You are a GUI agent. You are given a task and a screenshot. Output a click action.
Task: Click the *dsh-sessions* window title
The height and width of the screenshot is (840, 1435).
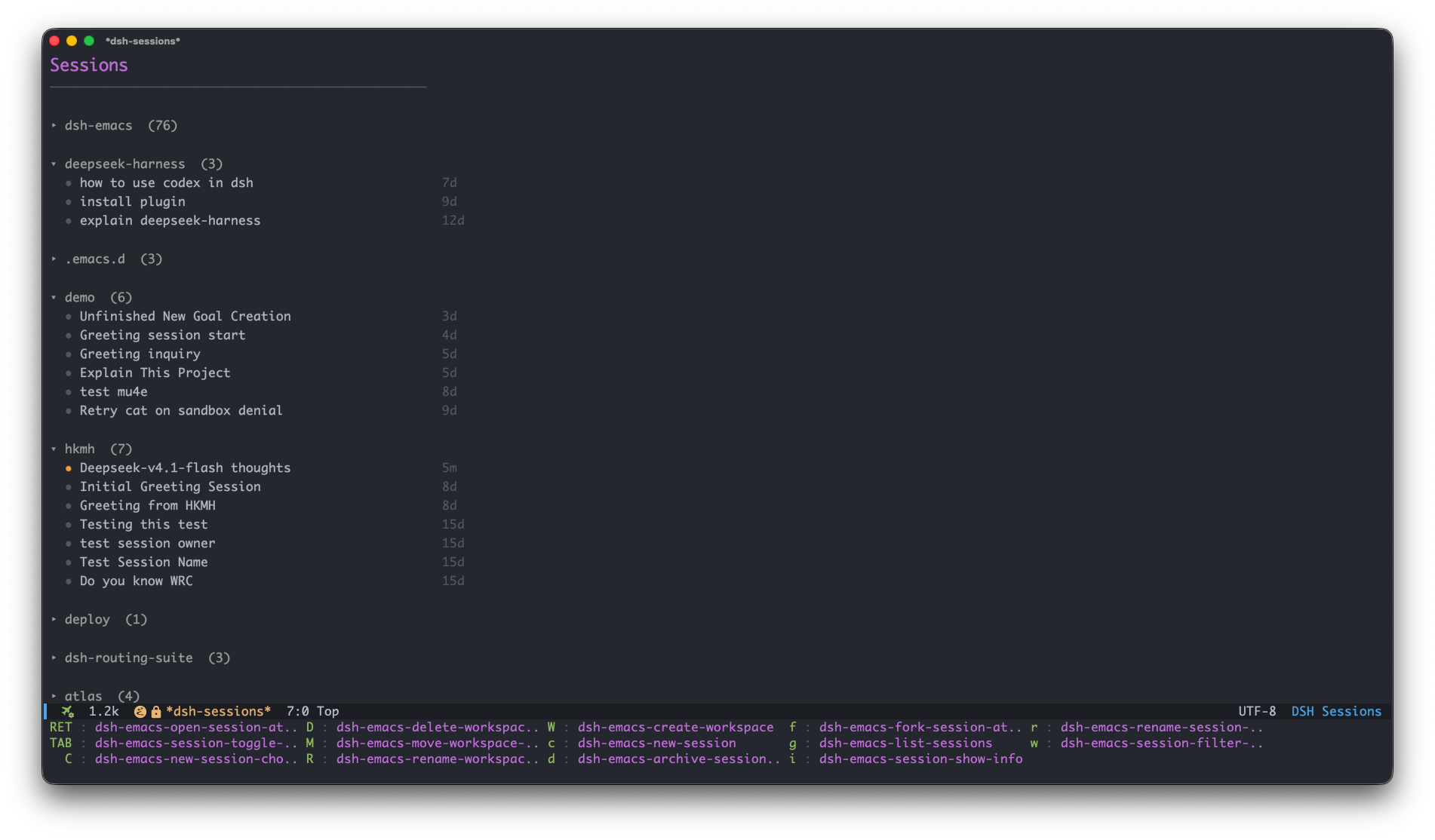(143, 41)
